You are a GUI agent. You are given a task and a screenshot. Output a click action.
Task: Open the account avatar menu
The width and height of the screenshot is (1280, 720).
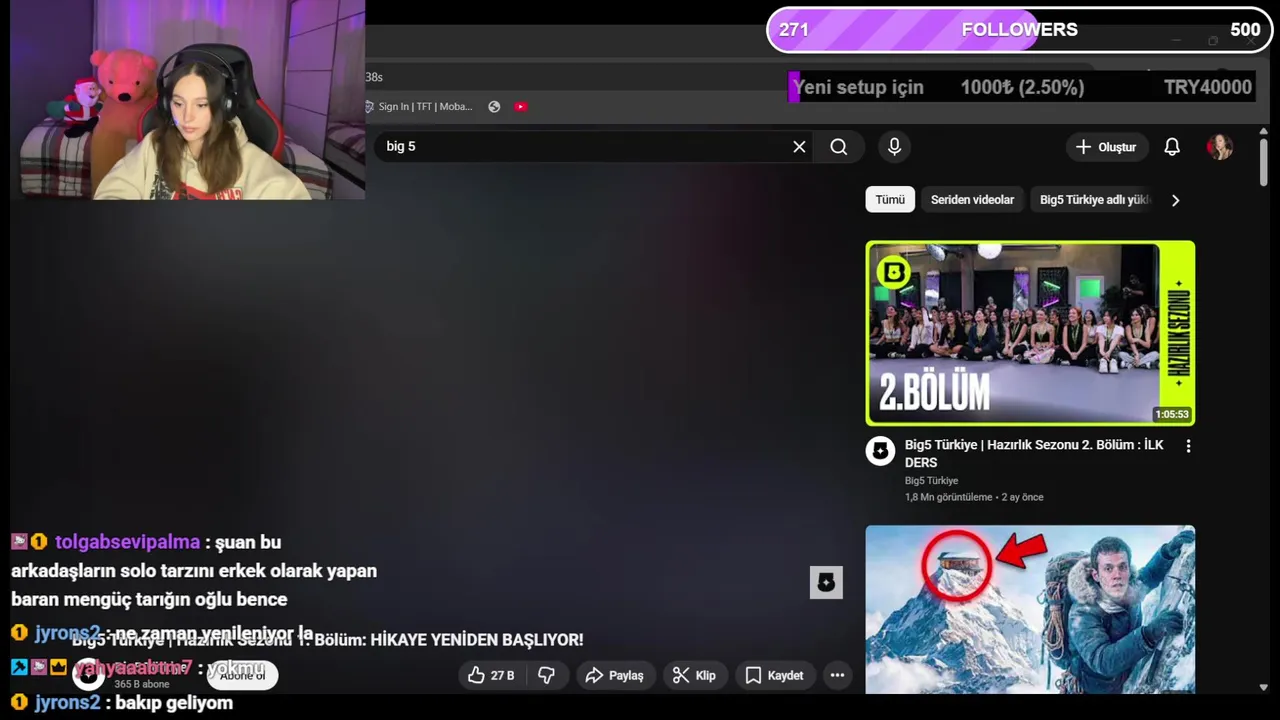pyautogui.click(x=1219, y=147)
